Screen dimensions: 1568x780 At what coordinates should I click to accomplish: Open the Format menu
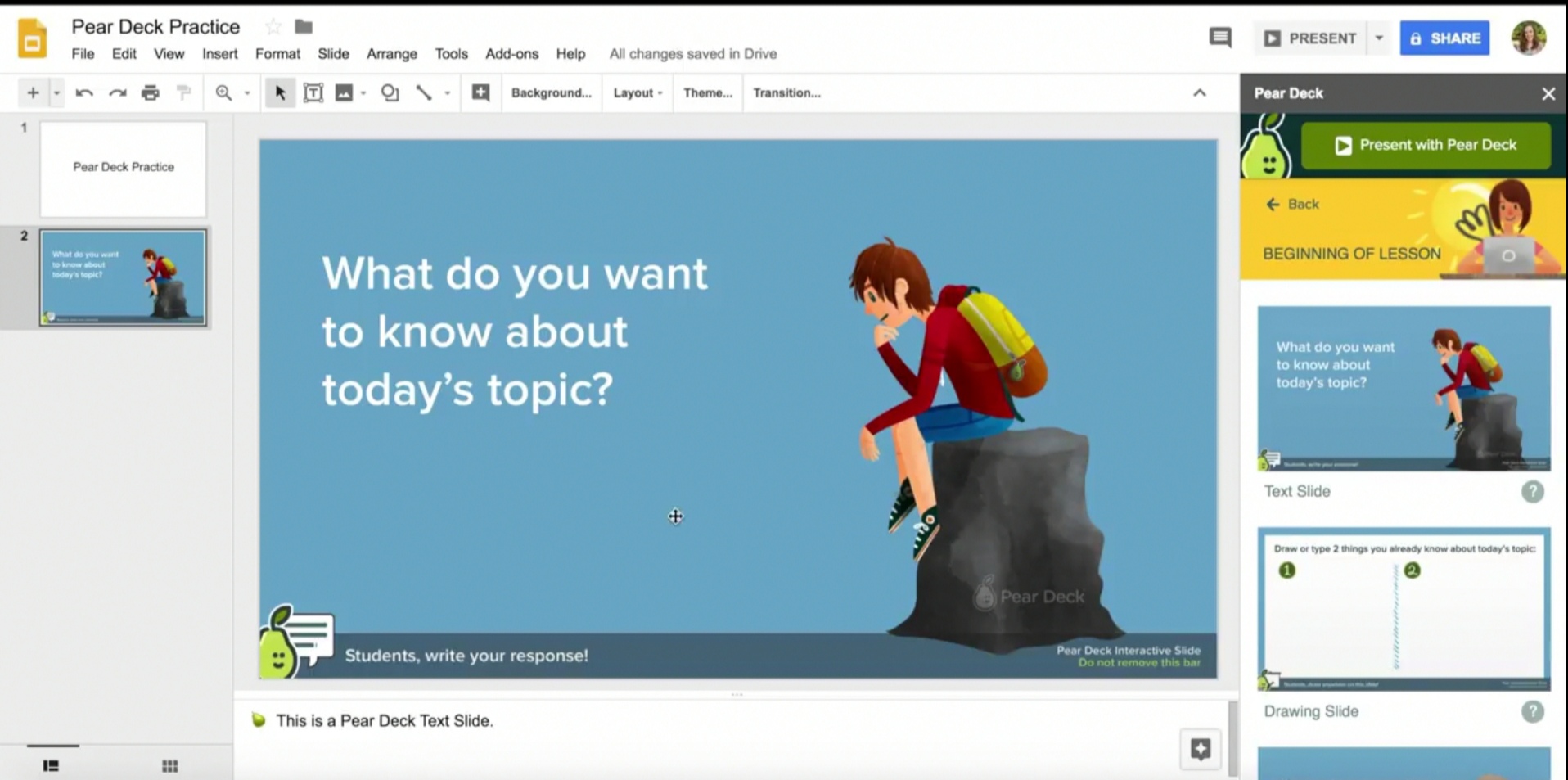[x=277, y=54]
